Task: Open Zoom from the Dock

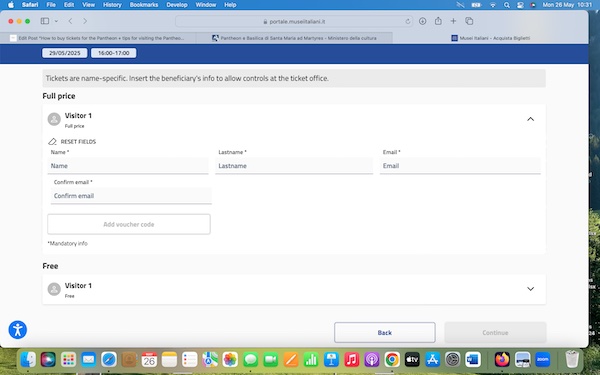Action: point(543,360)
